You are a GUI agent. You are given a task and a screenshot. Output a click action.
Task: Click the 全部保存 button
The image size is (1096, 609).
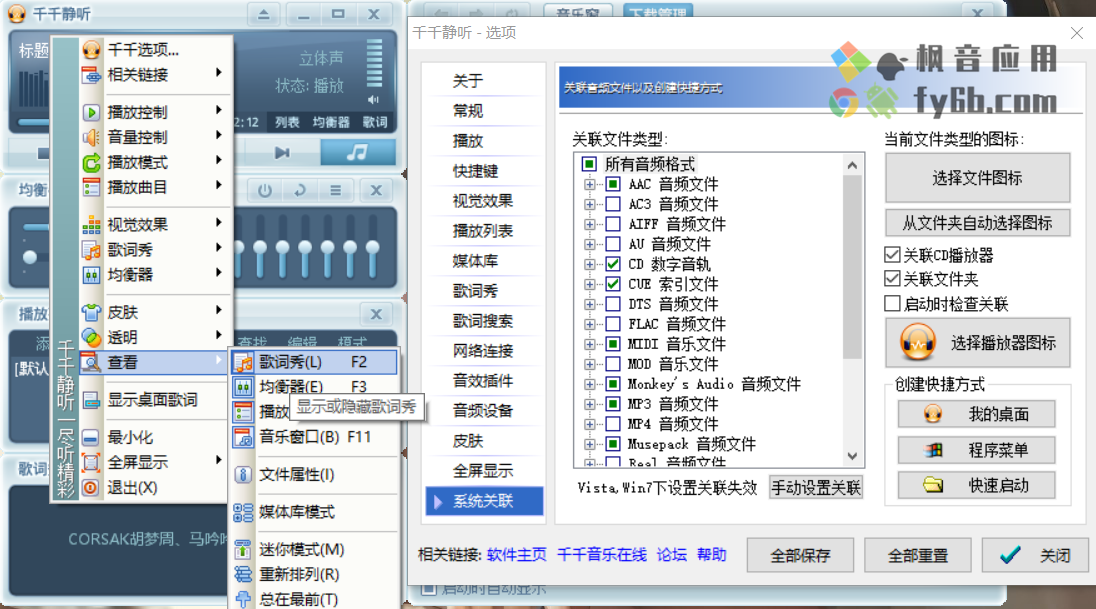[x=800, y=556]
